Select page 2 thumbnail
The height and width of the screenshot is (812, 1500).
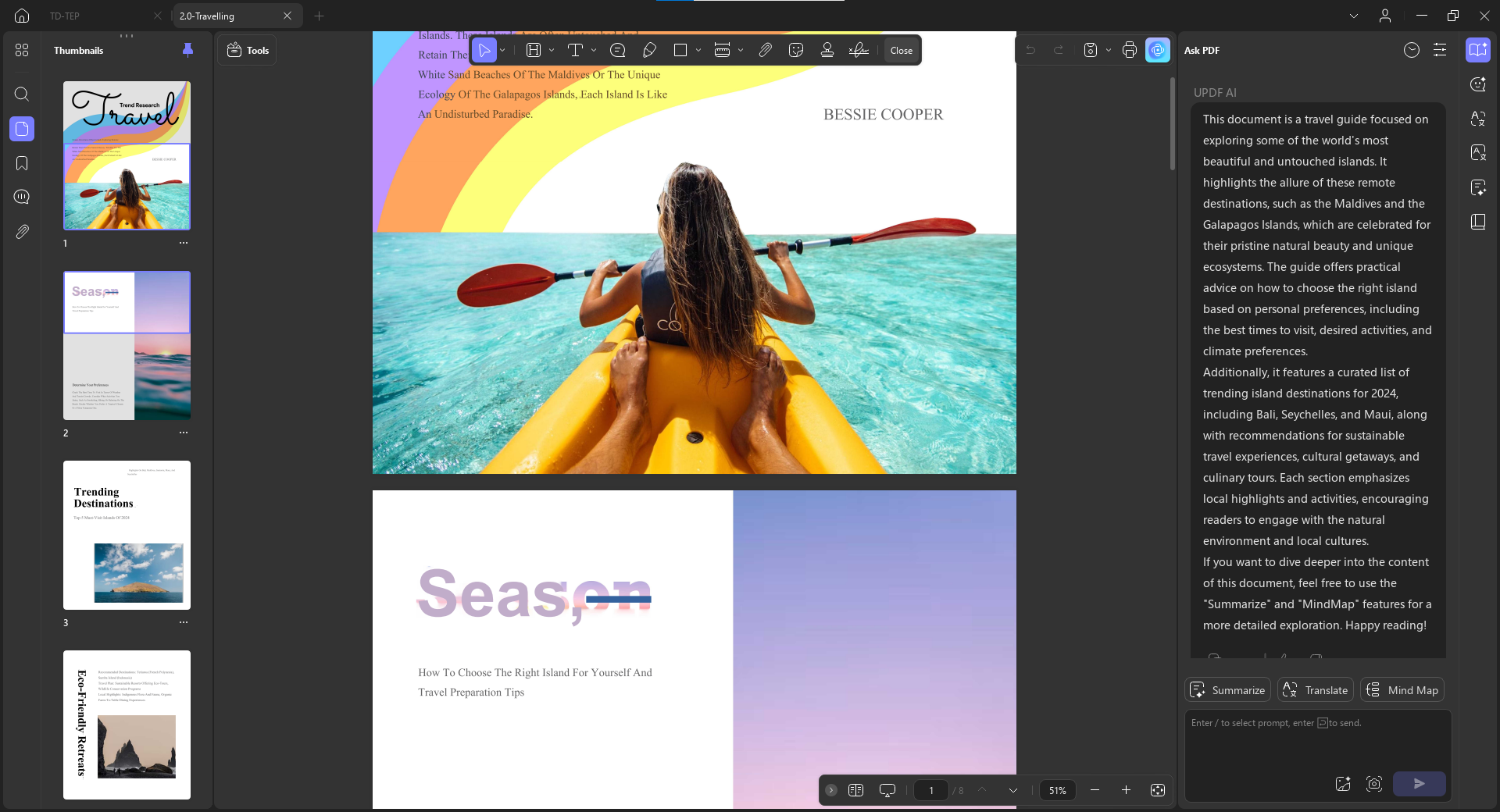click(127, 346)
